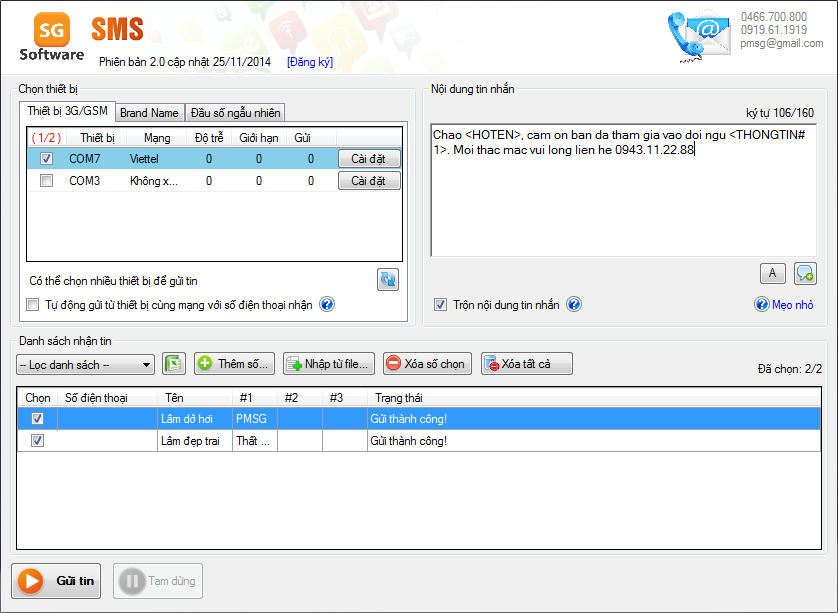Viewport: 838px width, 613px height.
Task: Click the 'Thêm số...' button
Action: click(x=235, y=364)
